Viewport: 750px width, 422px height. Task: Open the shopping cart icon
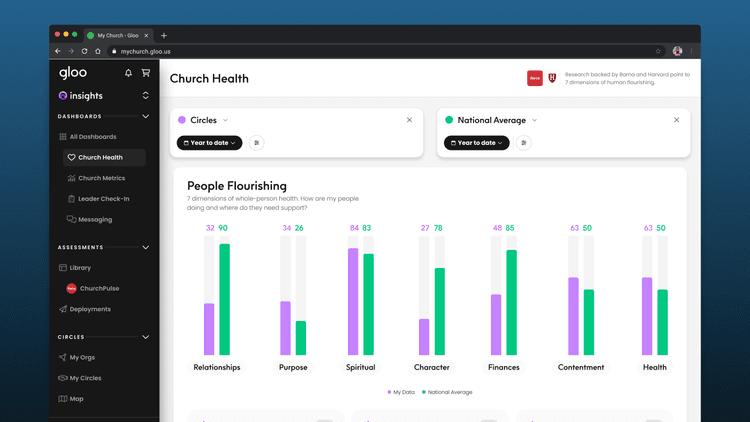coord(146,73)
